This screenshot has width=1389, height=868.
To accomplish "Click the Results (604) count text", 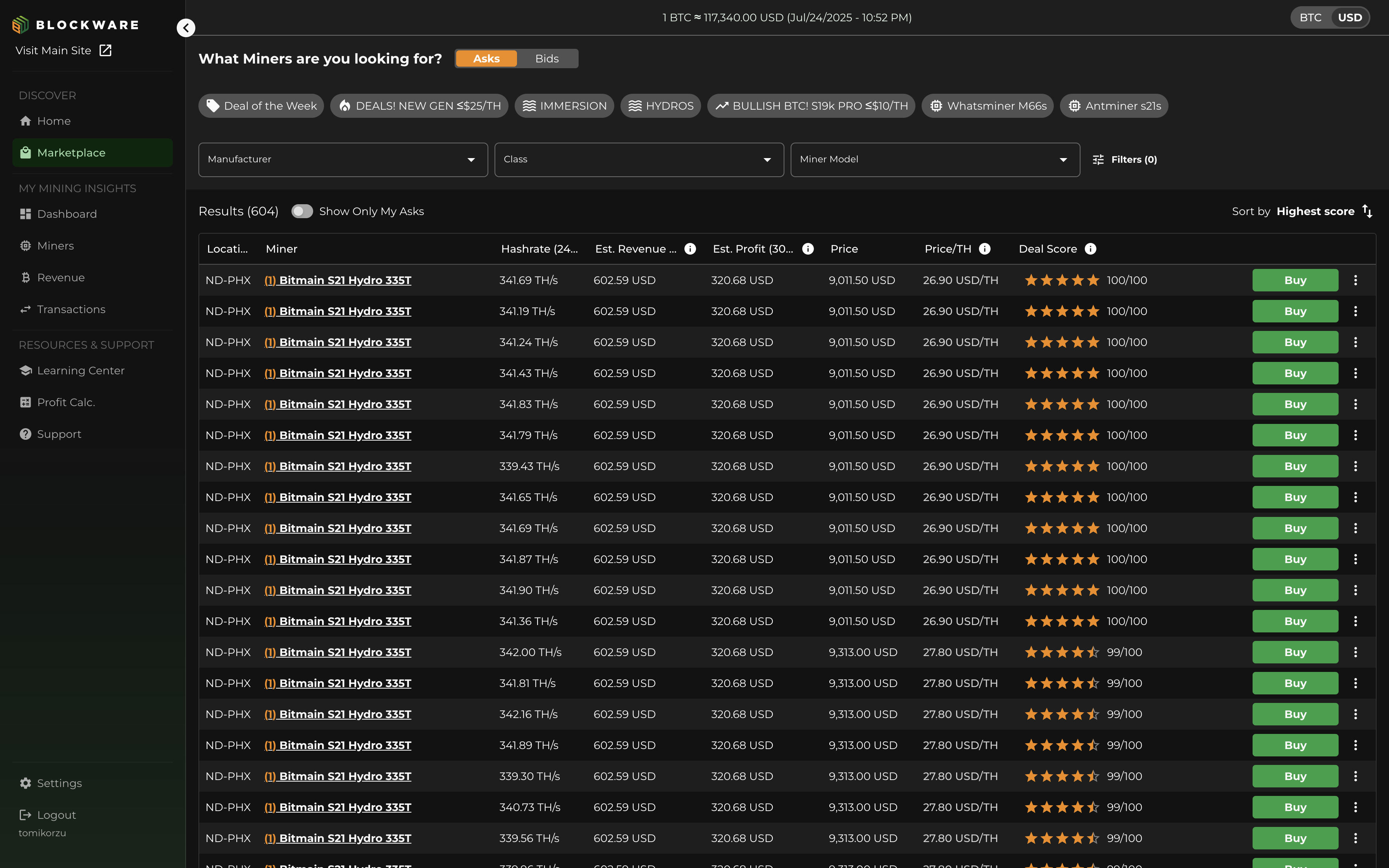I will (238, 211).
